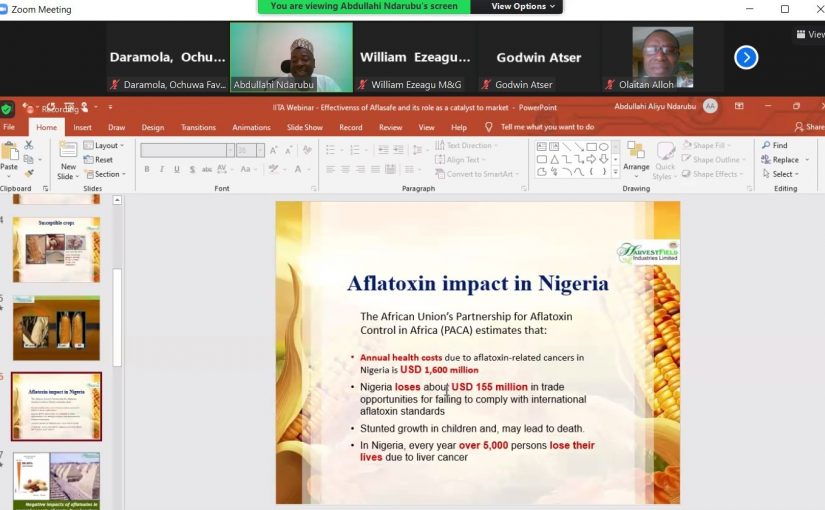Select the Susceptible crops slide thumbnail

point(56,249)
